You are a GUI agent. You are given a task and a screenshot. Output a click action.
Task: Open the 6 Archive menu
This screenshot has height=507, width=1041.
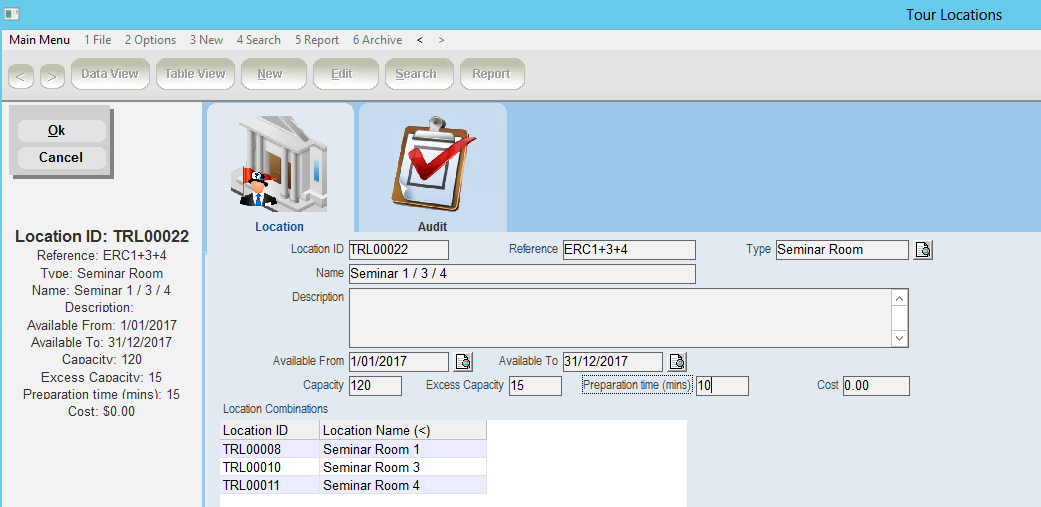coord(377,40)
